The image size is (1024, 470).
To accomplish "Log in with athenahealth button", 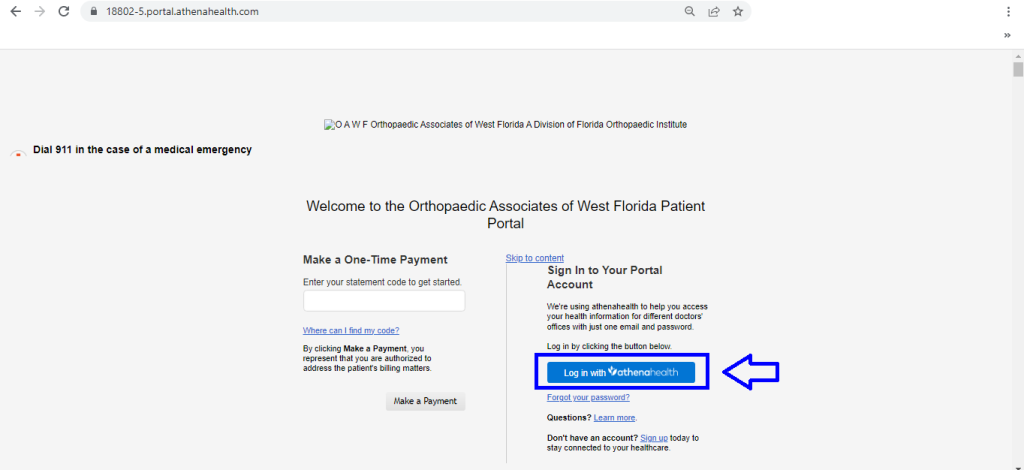I will point(621,372).
